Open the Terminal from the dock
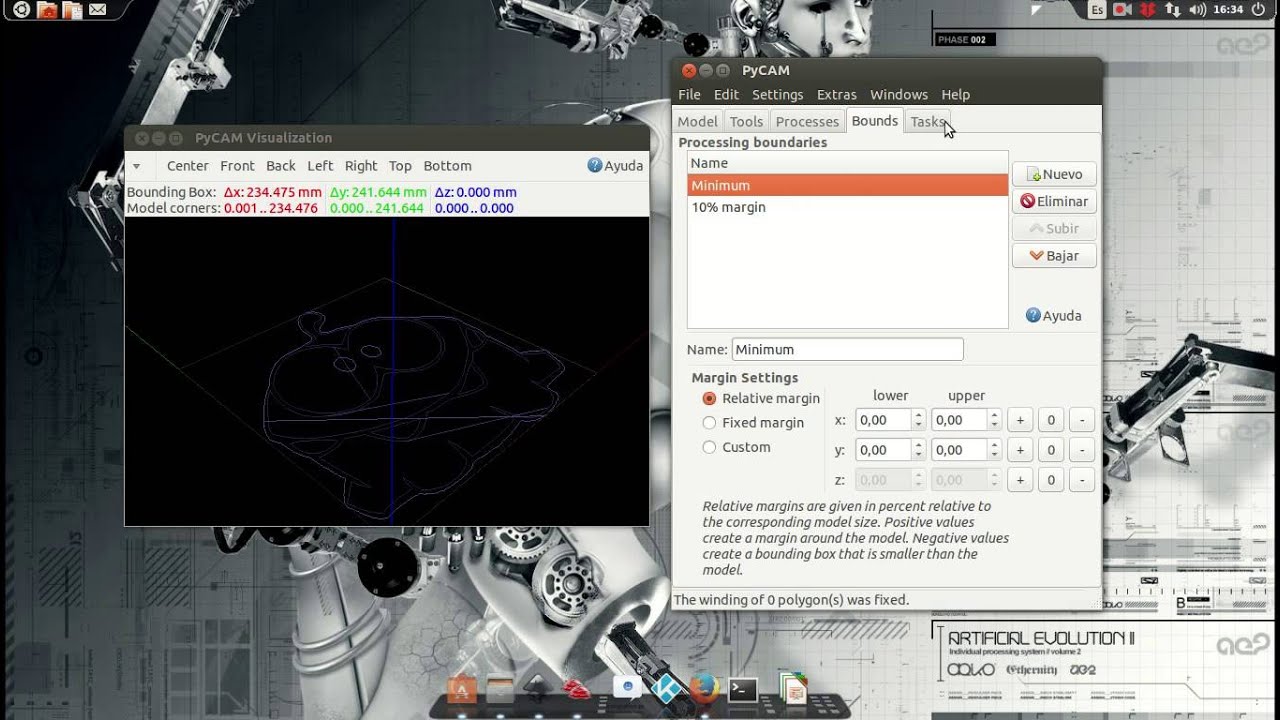 pos(742,689)
